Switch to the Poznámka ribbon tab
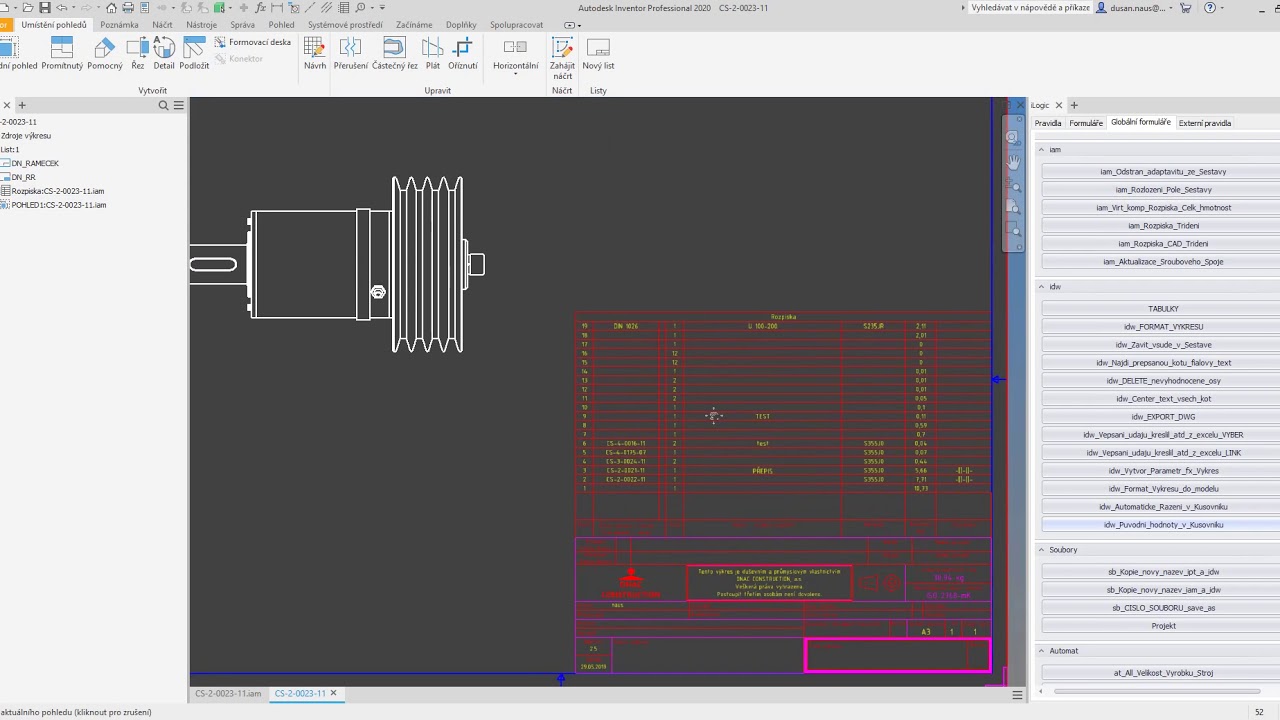This screenshot has width=1280, height=720. [119, 25]
